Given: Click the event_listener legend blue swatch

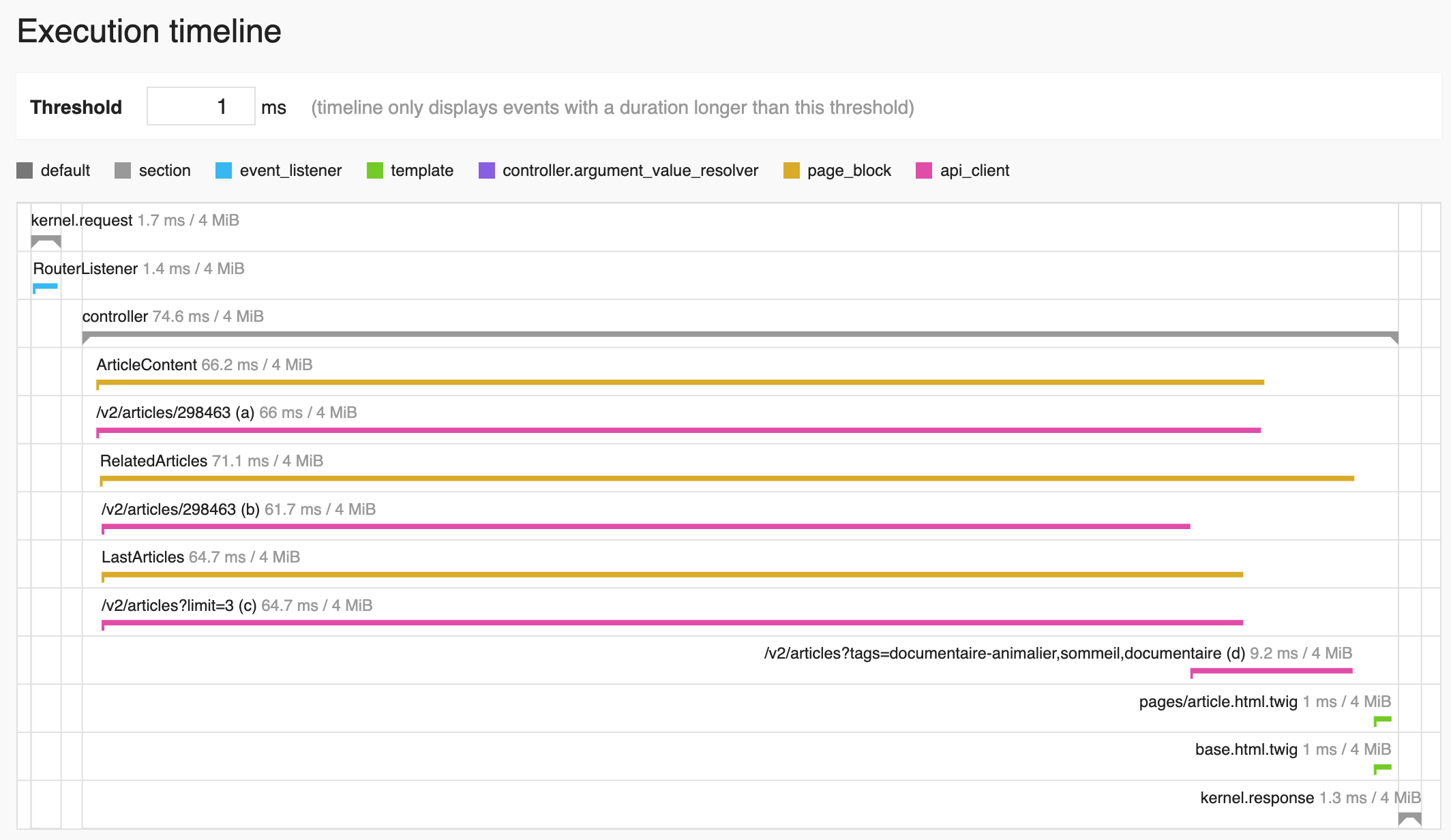Looking at the screenshot, I should [x=224, y=170].
